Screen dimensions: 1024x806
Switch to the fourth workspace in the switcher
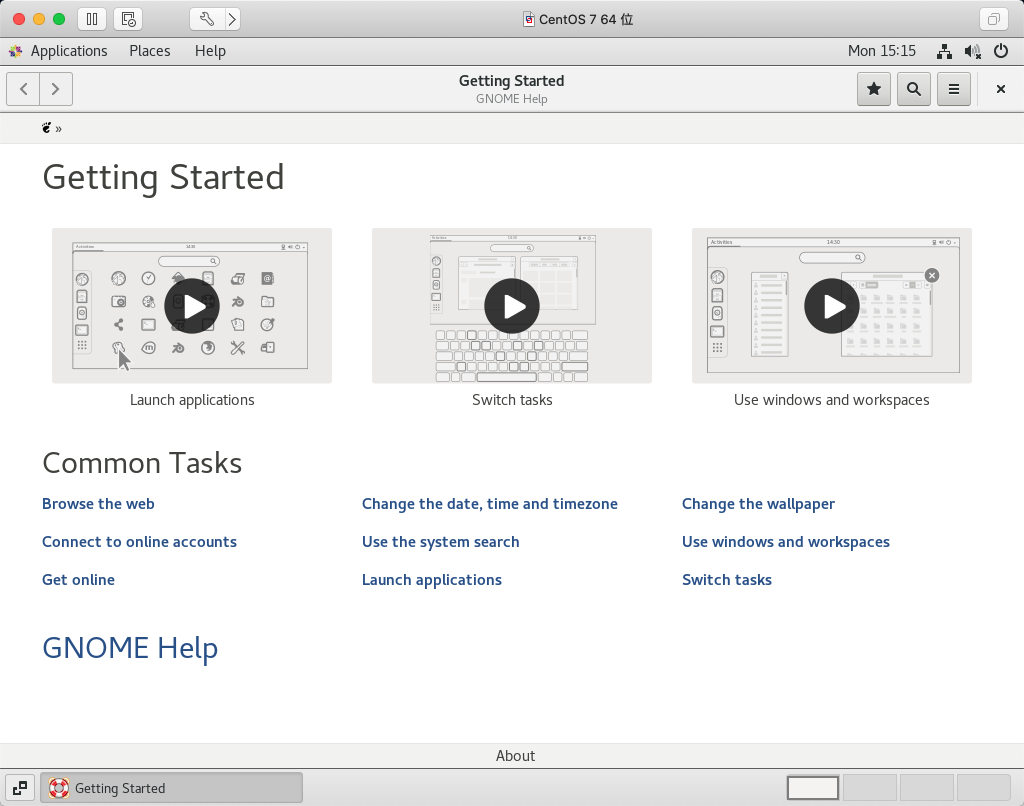click(x=984, y=788)
